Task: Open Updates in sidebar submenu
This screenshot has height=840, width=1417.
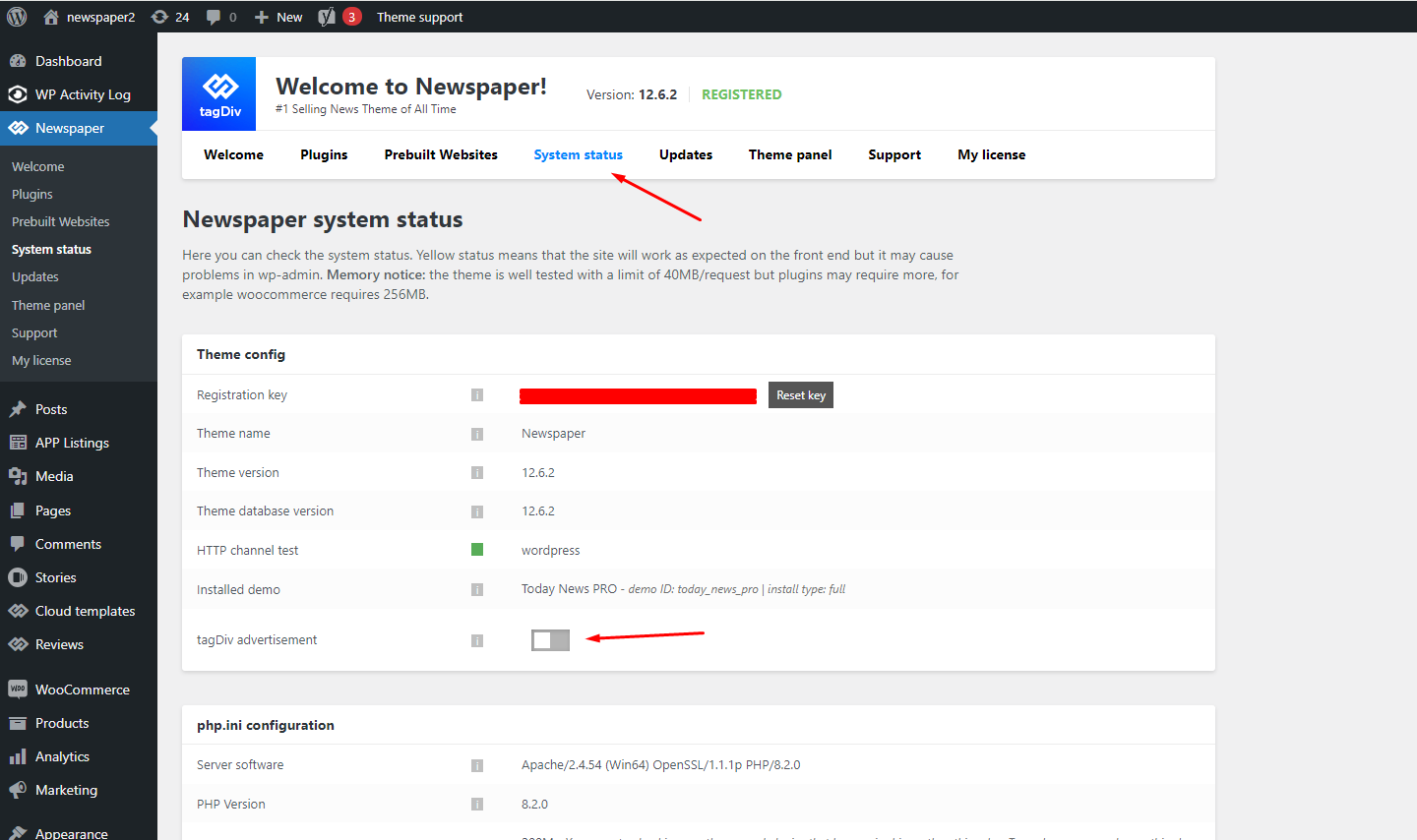Action: (x=35, y=276)
